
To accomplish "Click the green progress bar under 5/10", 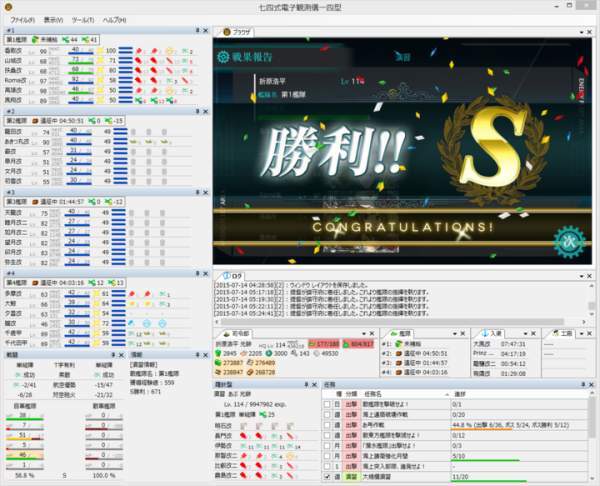I will tap(485, 460).
